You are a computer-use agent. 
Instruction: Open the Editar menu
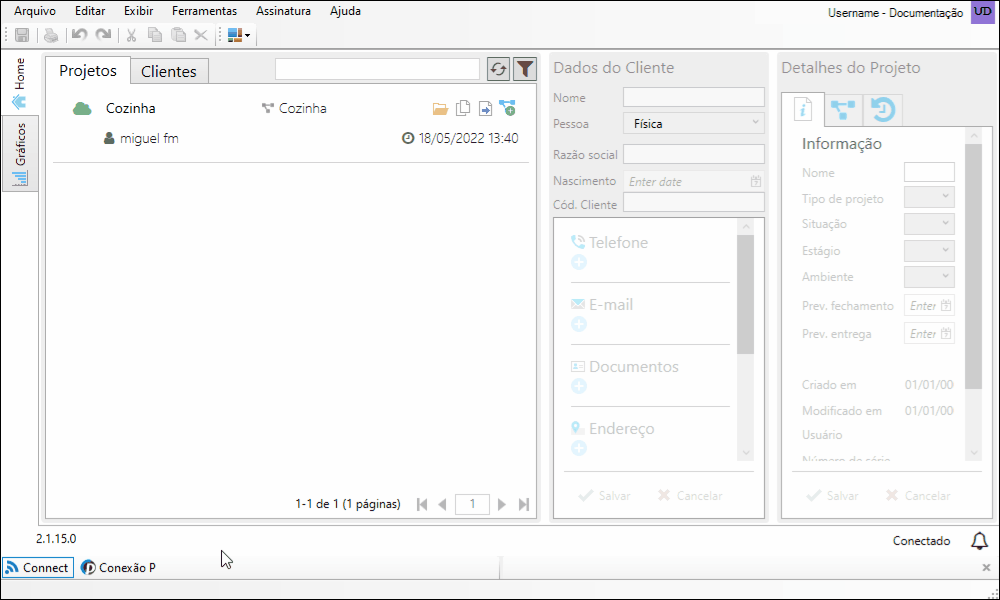pos(90,11)
